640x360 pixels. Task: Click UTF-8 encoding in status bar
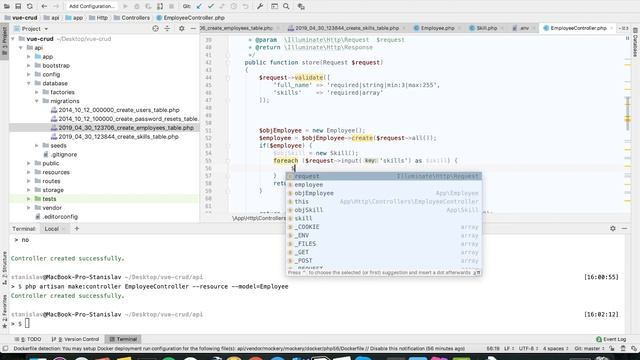click(528, 349)
